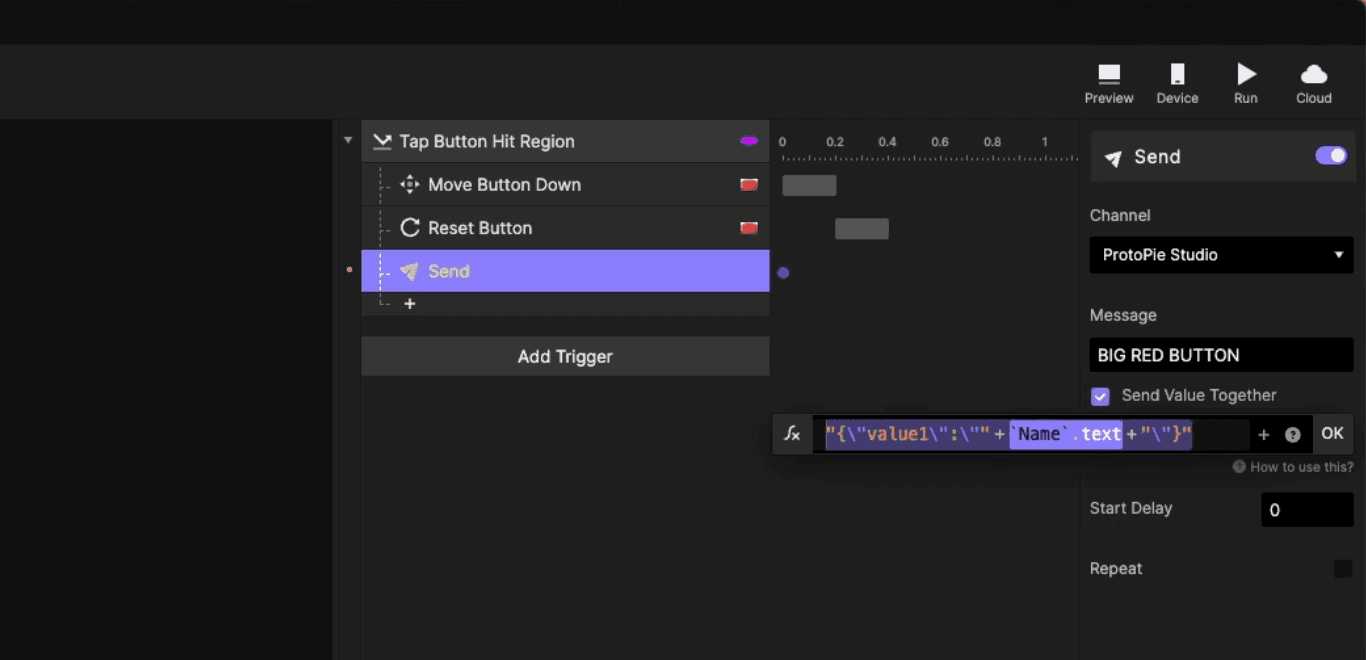Click the red layer indicator on Reset Button
The height and width of the screenshot is (660, 1366).
pos(748,228)
